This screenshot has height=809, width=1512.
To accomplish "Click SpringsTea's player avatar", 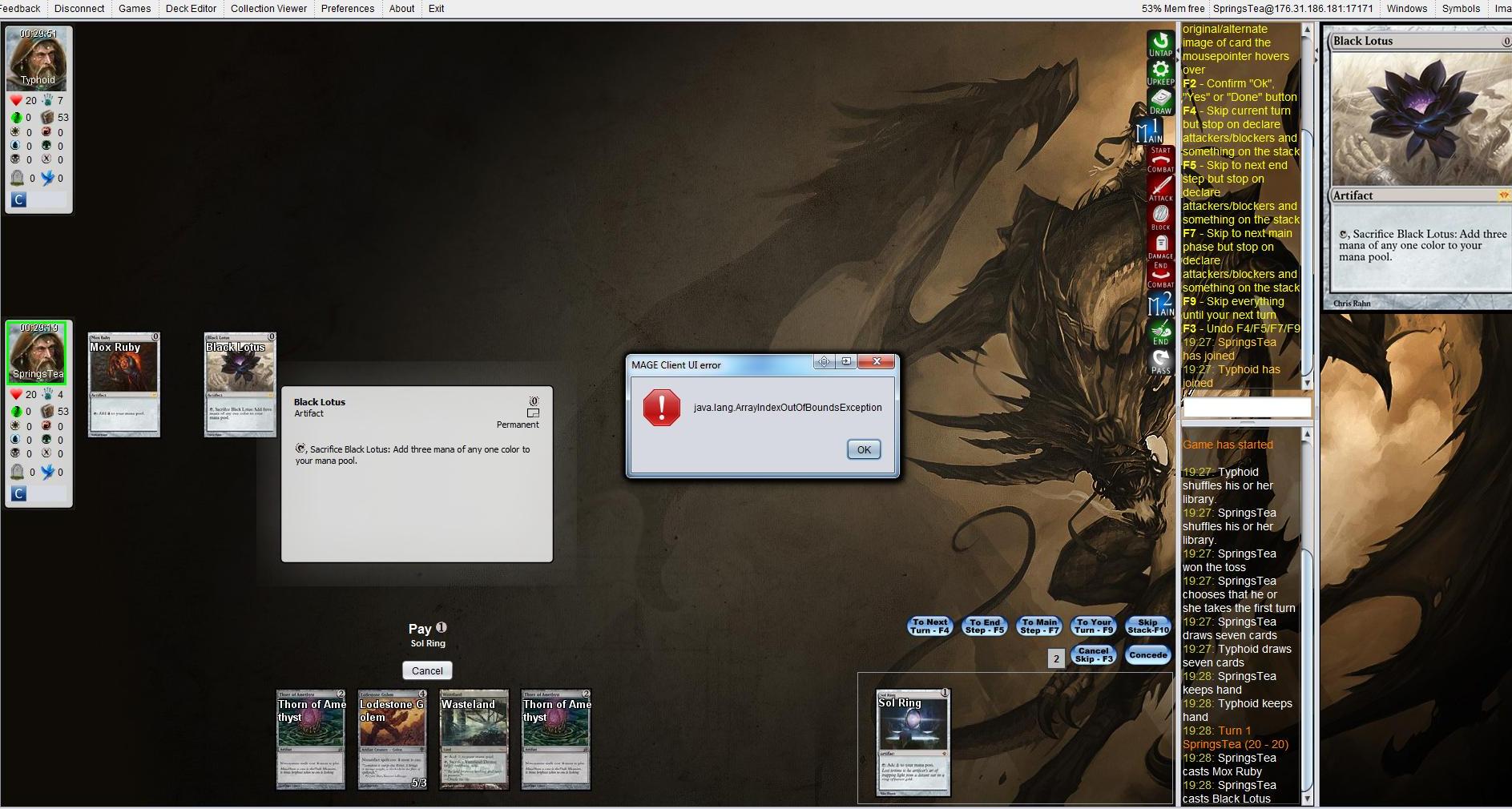I will point(37,352).
